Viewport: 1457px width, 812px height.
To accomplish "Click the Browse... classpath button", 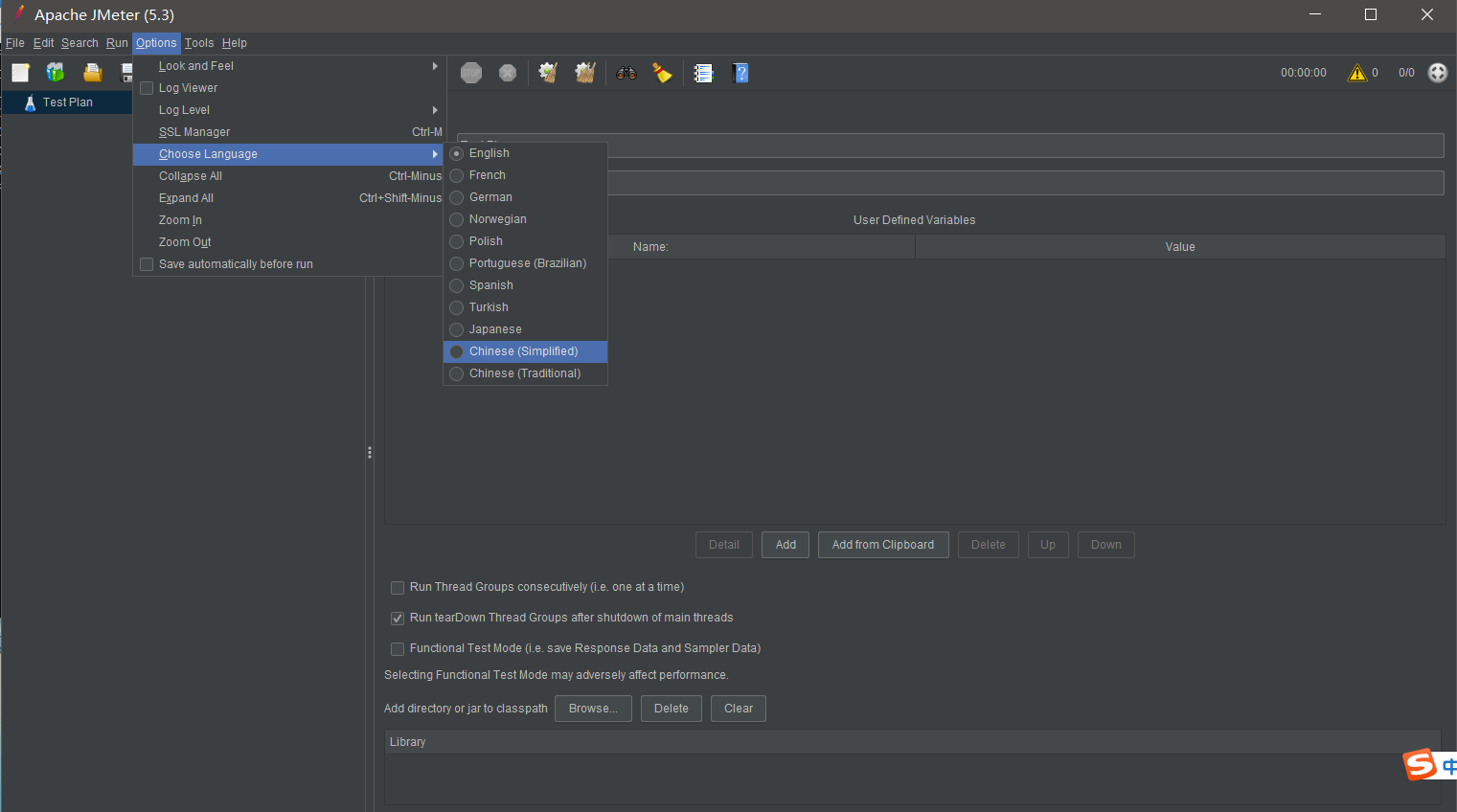I will click(x=593, y=709).
